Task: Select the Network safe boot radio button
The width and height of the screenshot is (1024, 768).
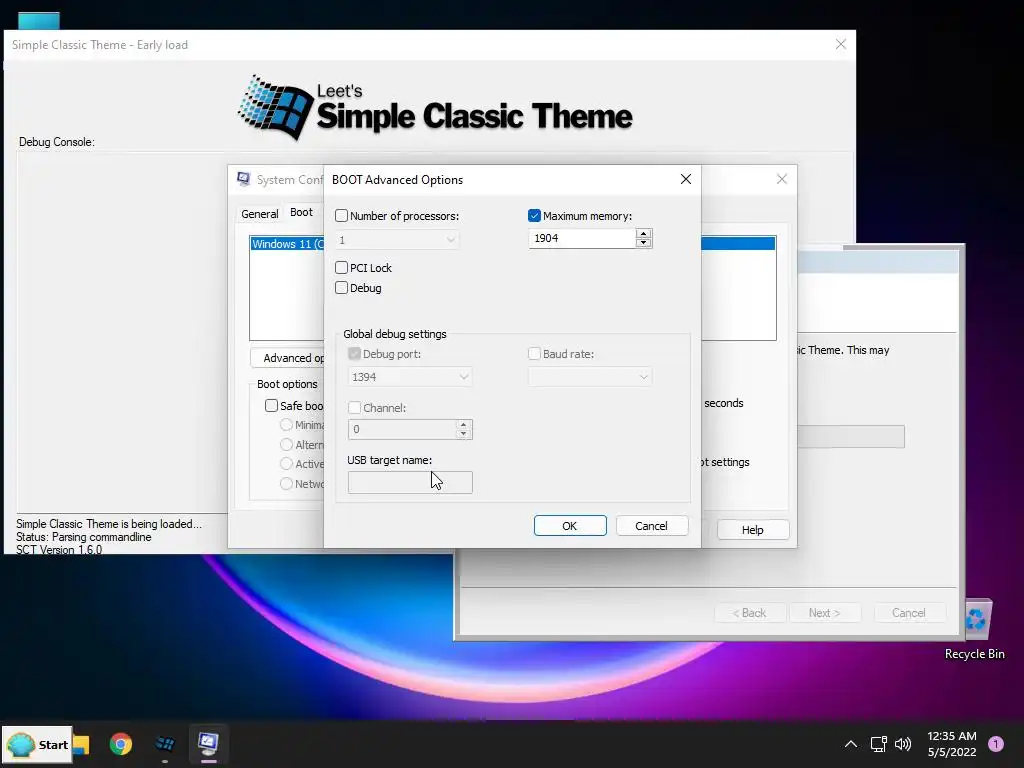Action: [x=285, y=483]
